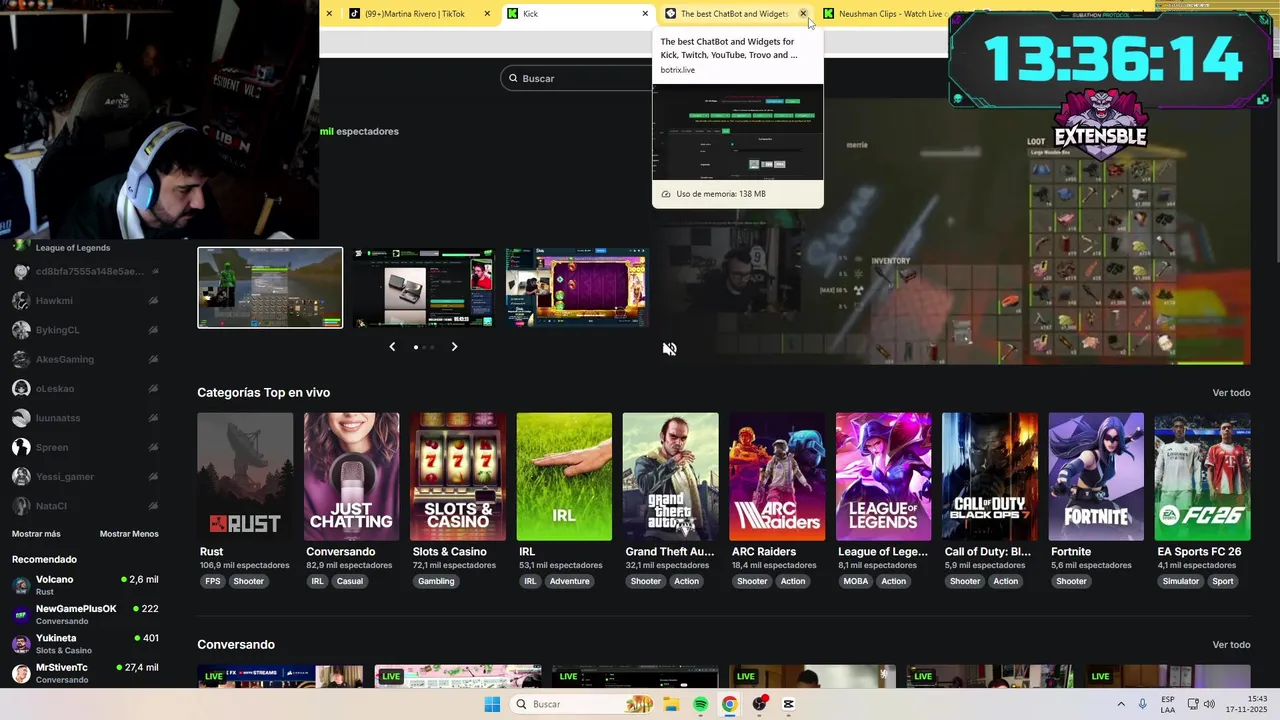Viewport: 1280px width, 720px height.
Task: Unmute the featured stream preview
Action: [670, 349]
